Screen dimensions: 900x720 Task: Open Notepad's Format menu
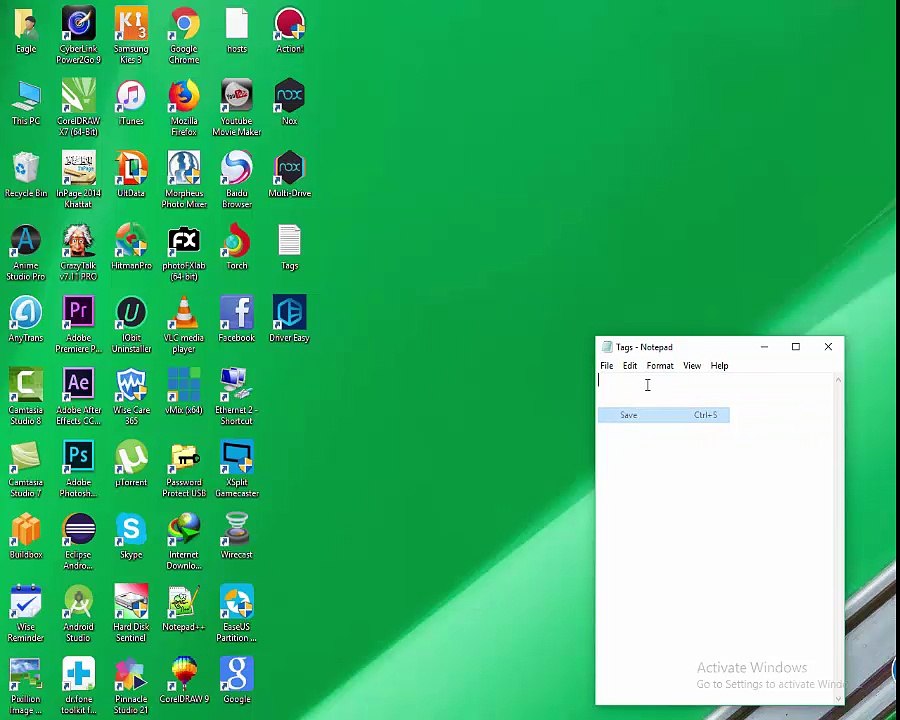660,366
